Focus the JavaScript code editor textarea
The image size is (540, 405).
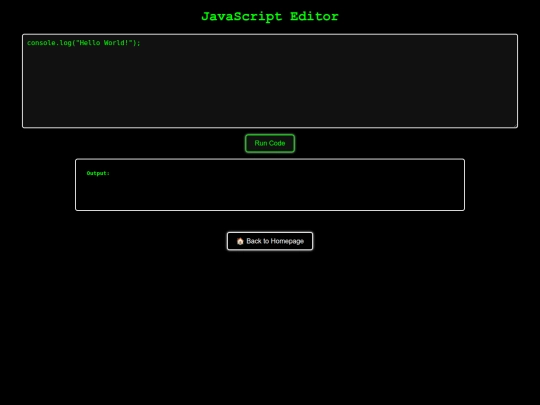pyautogui.click(x=270, y=81)
